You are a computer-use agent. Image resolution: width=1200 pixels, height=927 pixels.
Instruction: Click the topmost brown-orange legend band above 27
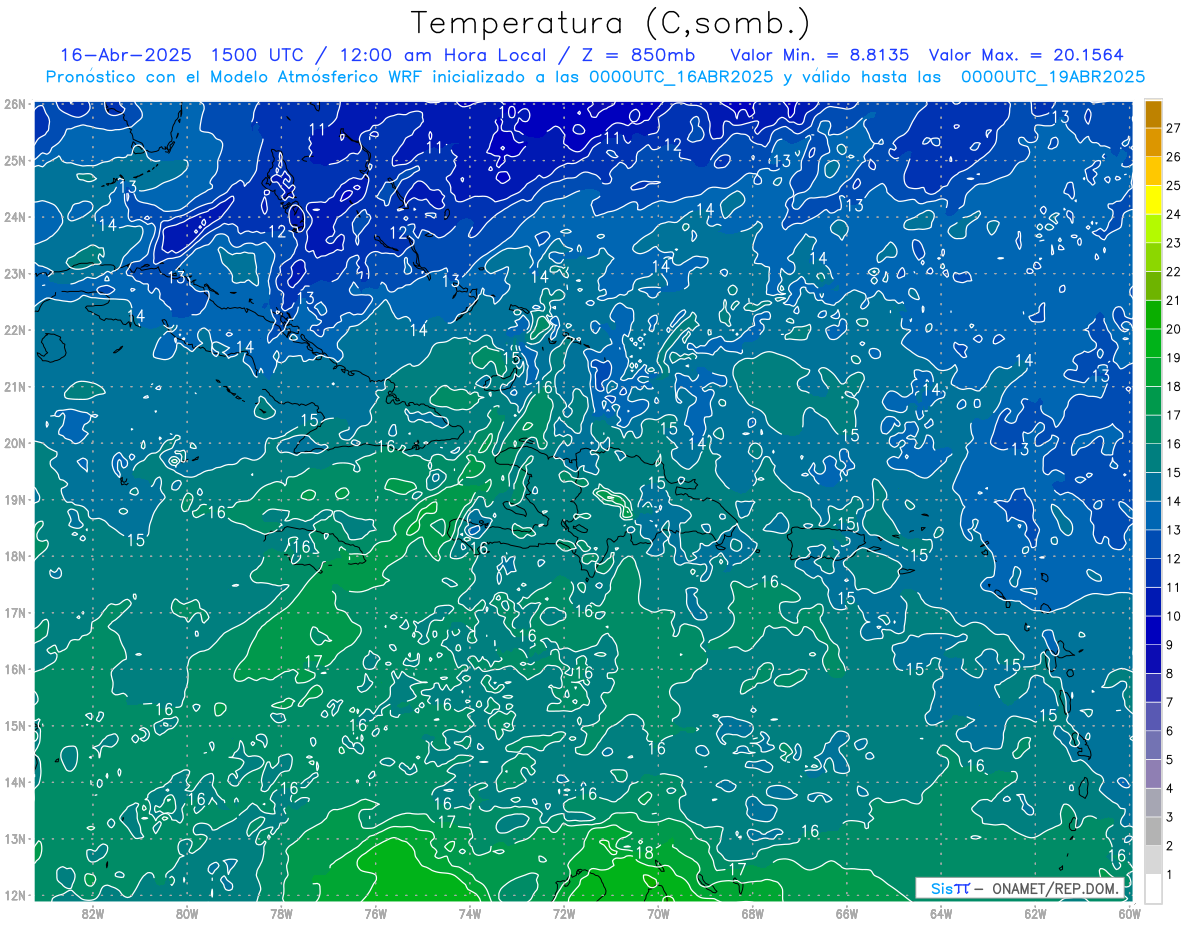[1153, 113]
